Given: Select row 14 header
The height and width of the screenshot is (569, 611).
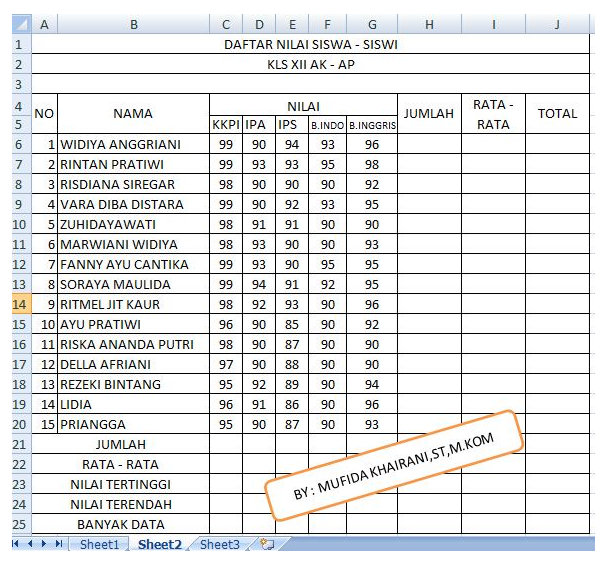Looking at the screenshot, I should click(21, 304).
